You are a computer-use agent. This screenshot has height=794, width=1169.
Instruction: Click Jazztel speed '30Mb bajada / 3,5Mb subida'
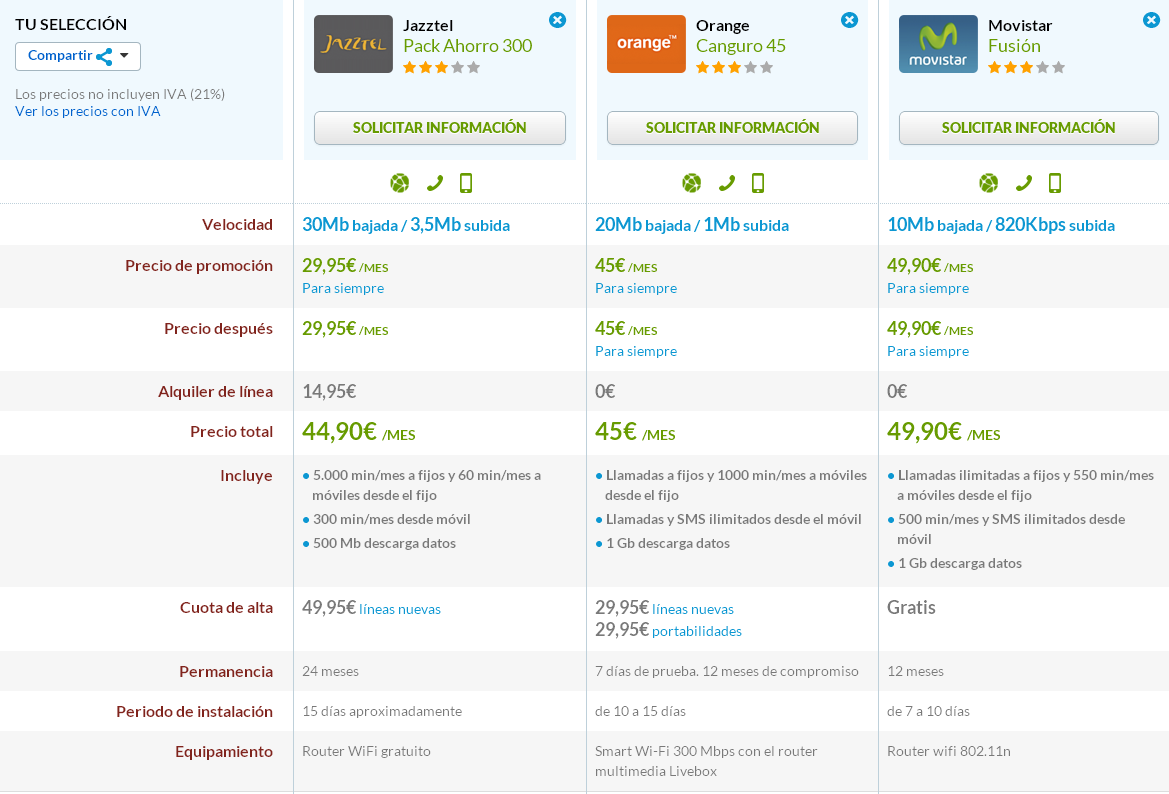coord(406,225)
